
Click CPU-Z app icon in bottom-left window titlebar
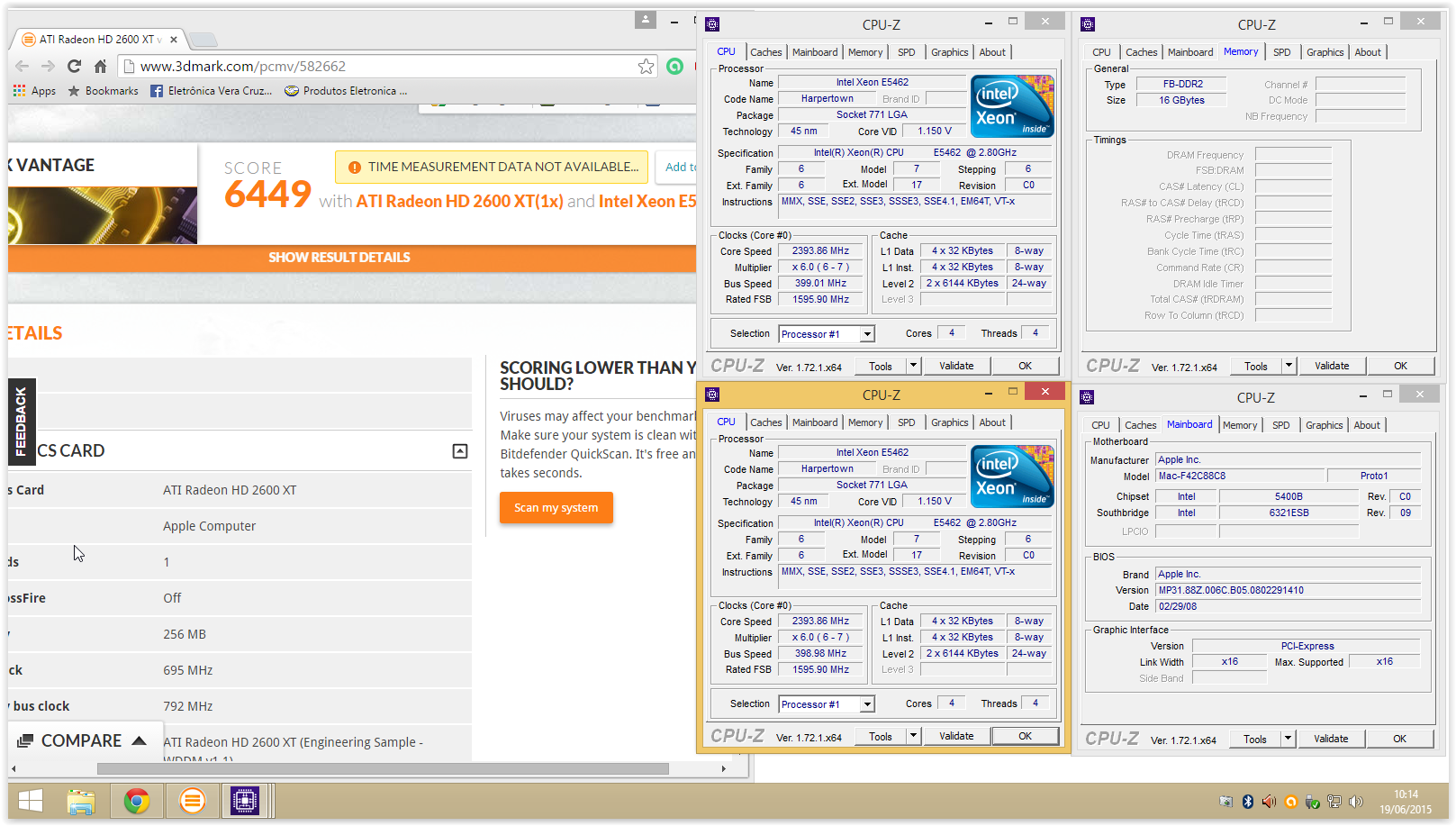[x=712, y=395]
